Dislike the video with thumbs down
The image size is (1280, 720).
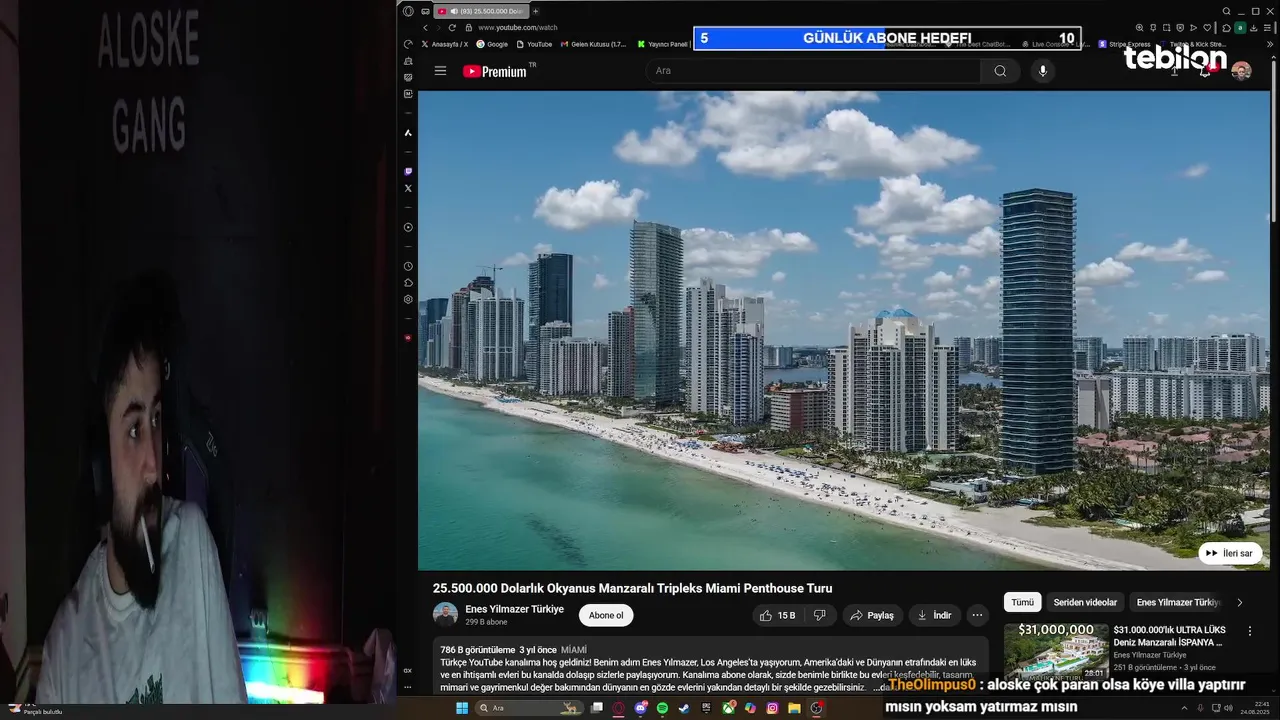(x=819, y=615)
